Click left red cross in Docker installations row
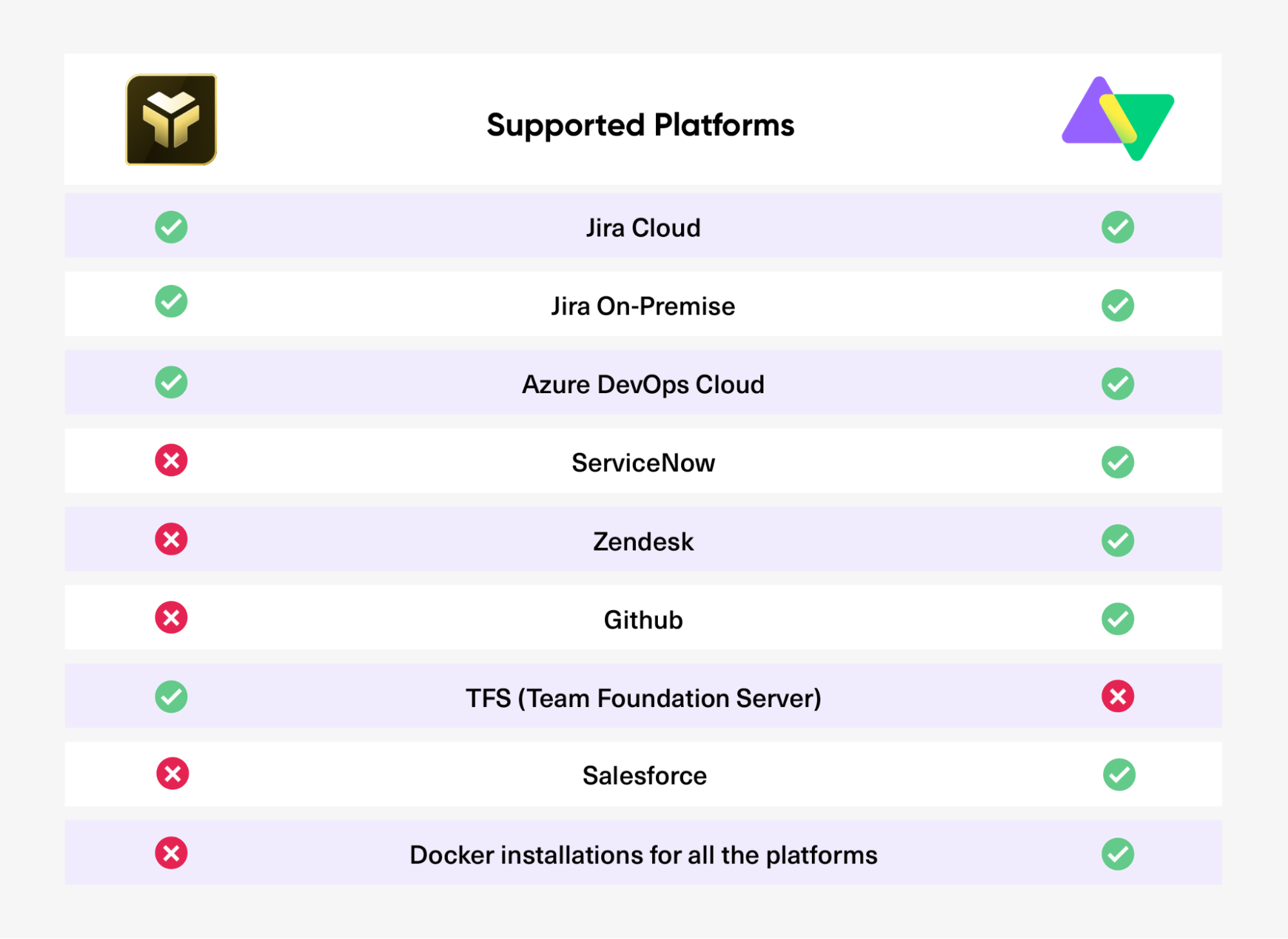 click(x=171, y=853)
